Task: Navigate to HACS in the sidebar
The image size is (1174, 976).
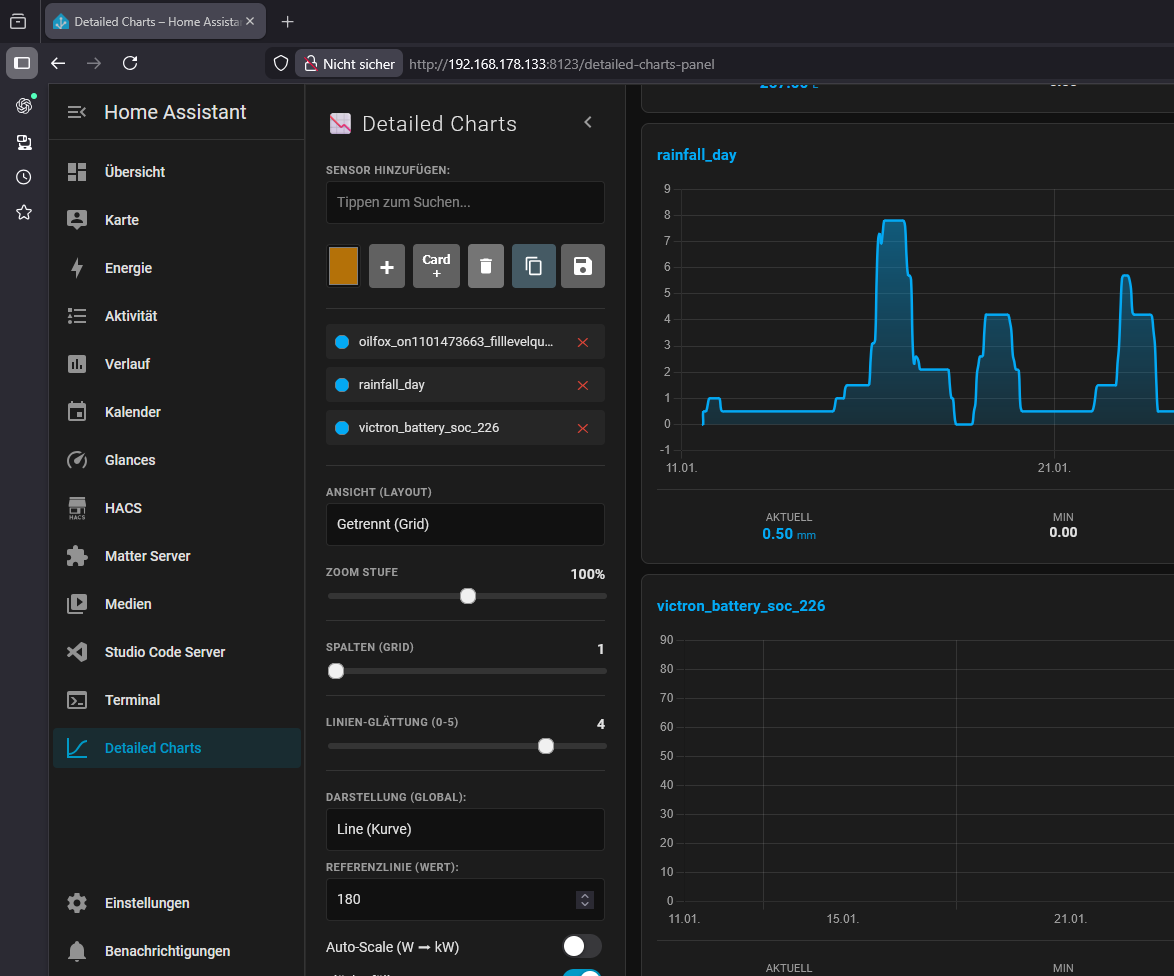Action: tap(123, 508)
